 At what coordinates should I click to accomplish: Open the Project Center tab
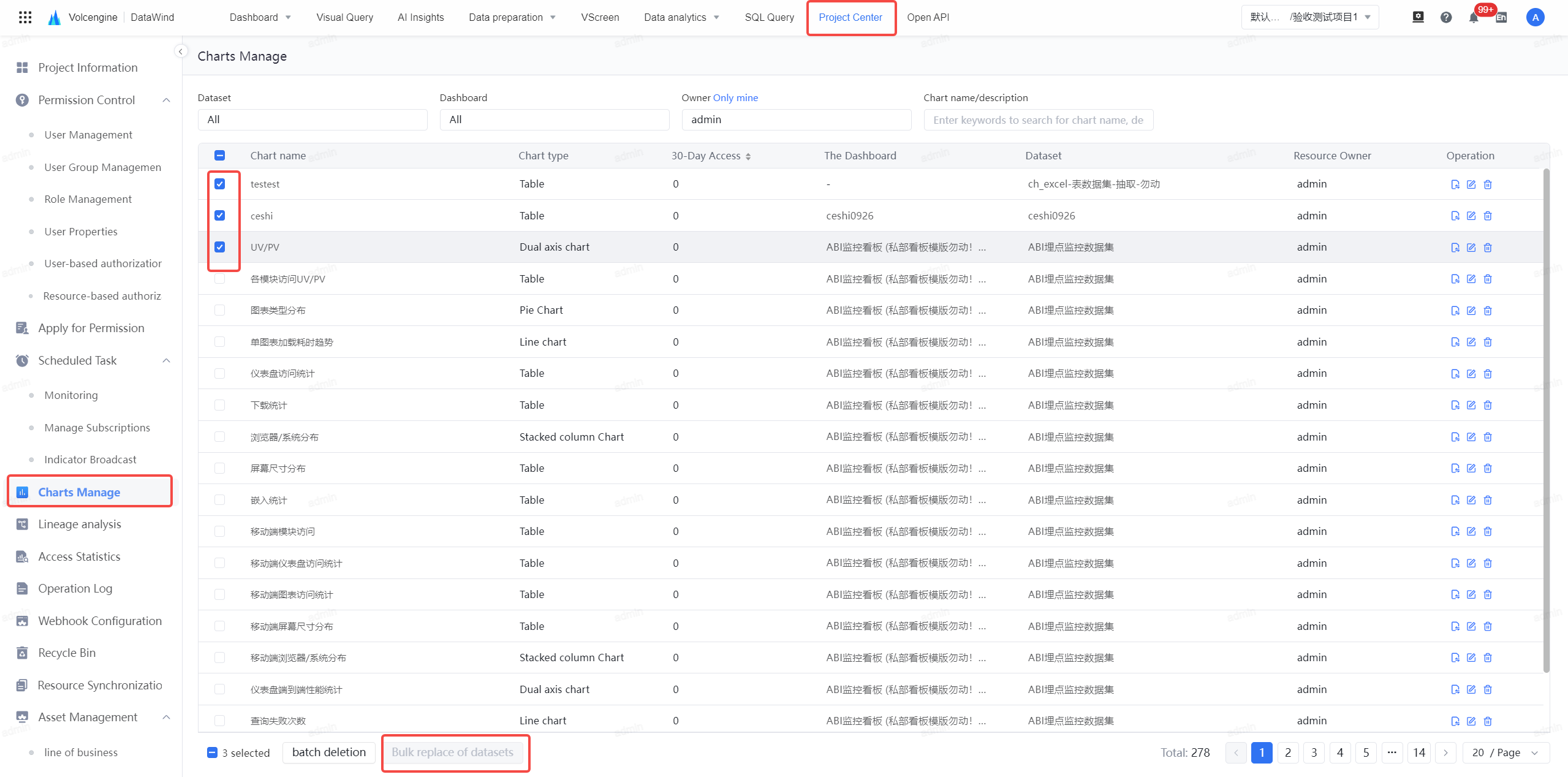pos(850,17)
